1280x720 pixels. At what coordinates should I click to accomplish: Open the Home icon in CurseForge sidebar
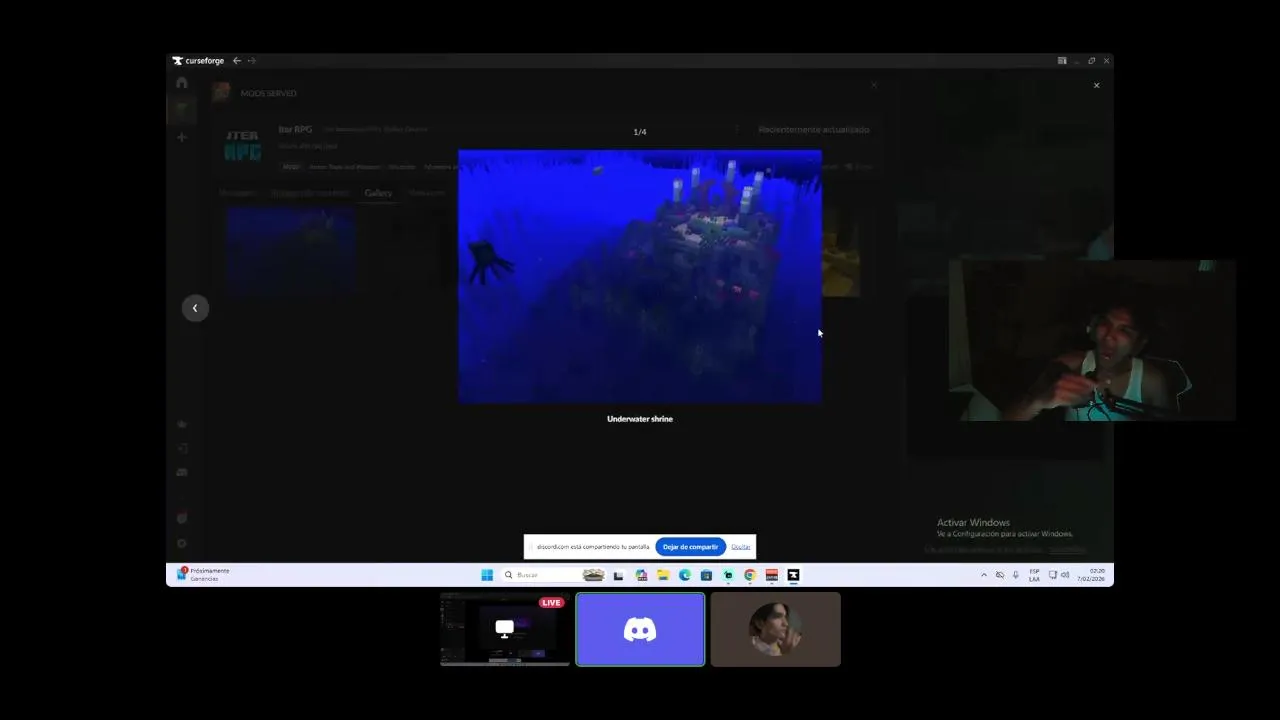tap(181, 83)
